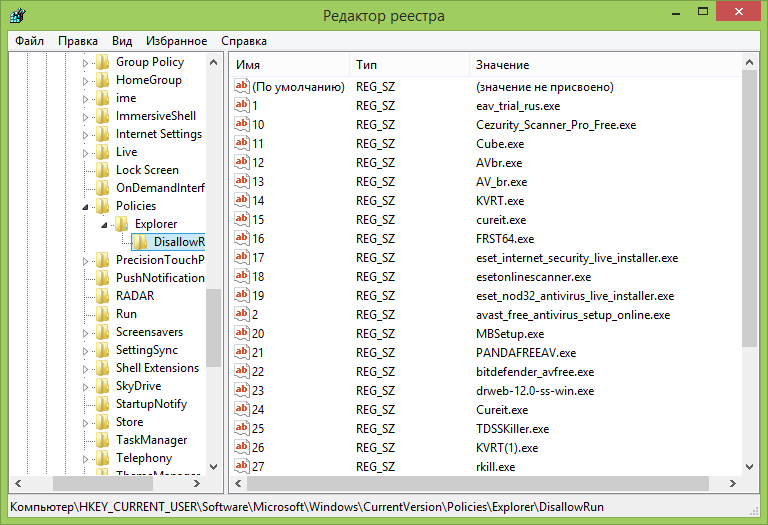
Task: Click the TaskManager folder icon
Action: point(103,440)
